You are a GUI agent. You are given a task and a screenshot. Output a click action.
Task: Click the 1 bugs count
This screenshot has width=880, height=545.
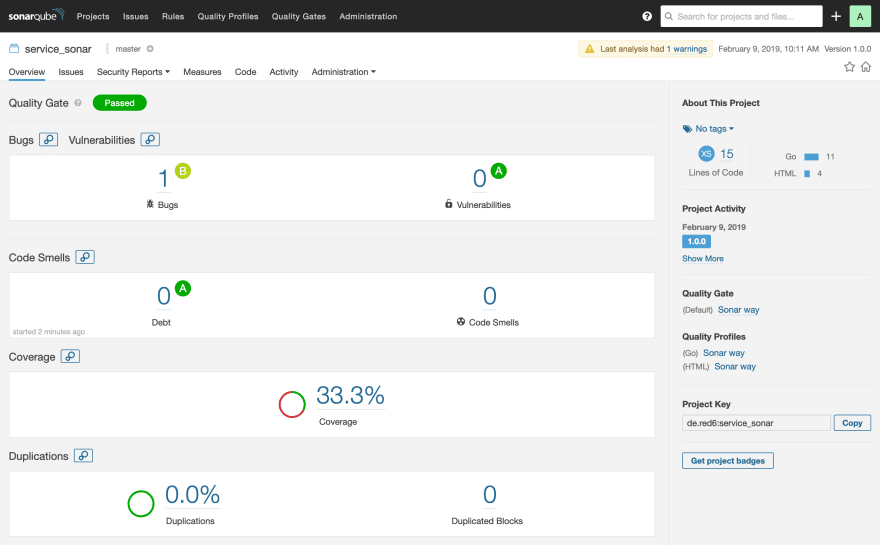[163, 178]
